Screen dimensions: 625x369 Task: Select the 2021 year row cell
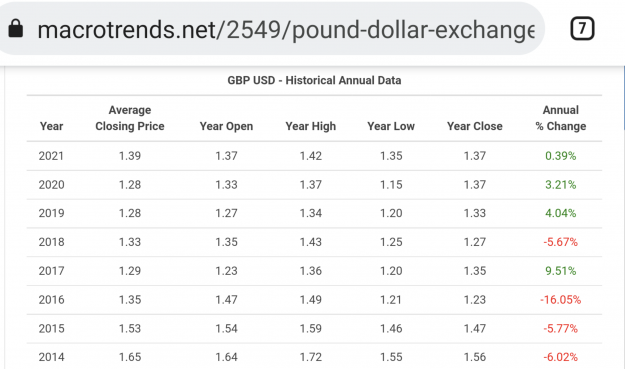pos(51,156)
